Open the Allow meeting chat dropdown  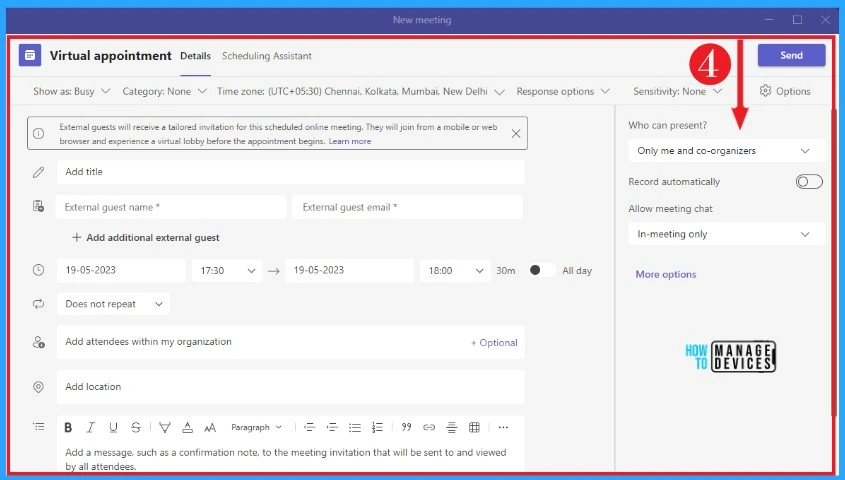[x=726, y=234]
